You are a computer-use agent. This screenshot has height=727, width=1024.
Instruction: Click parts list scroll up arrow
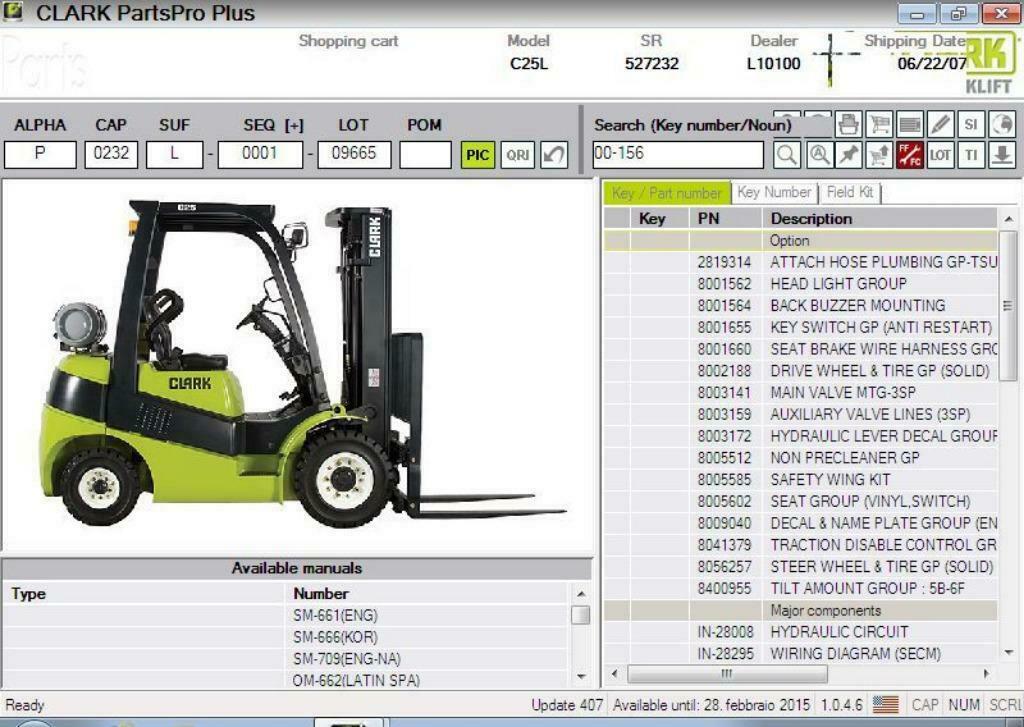pos(1009,219)
